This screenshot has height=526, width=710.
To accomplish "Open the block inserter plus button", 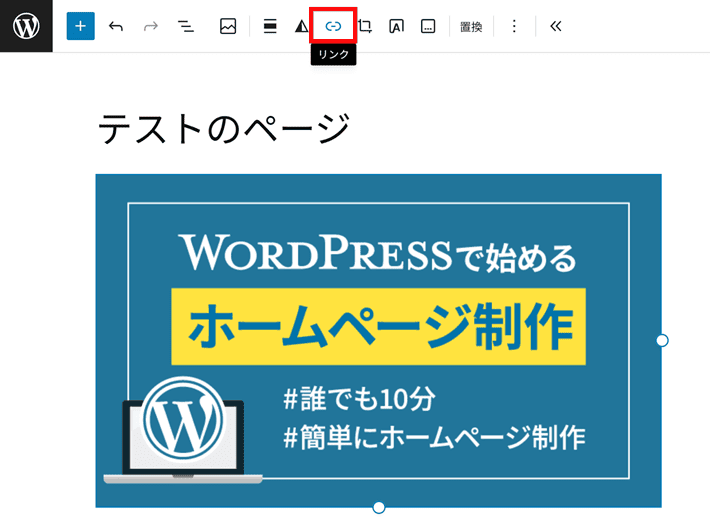I will (81, 26).
